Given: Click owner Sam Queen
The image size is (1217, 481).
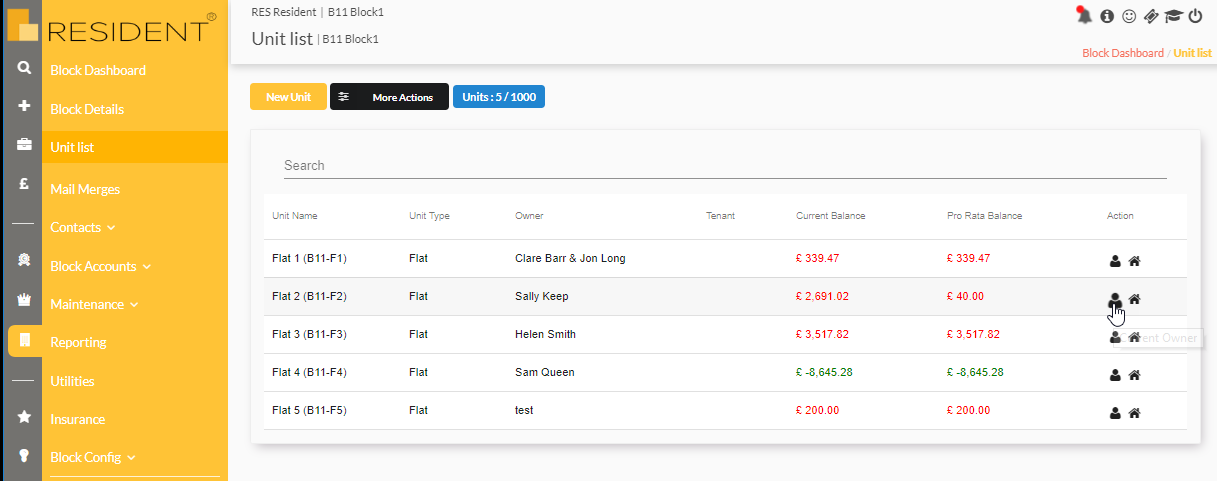Looking at the screenshot, I should point(545,372).
